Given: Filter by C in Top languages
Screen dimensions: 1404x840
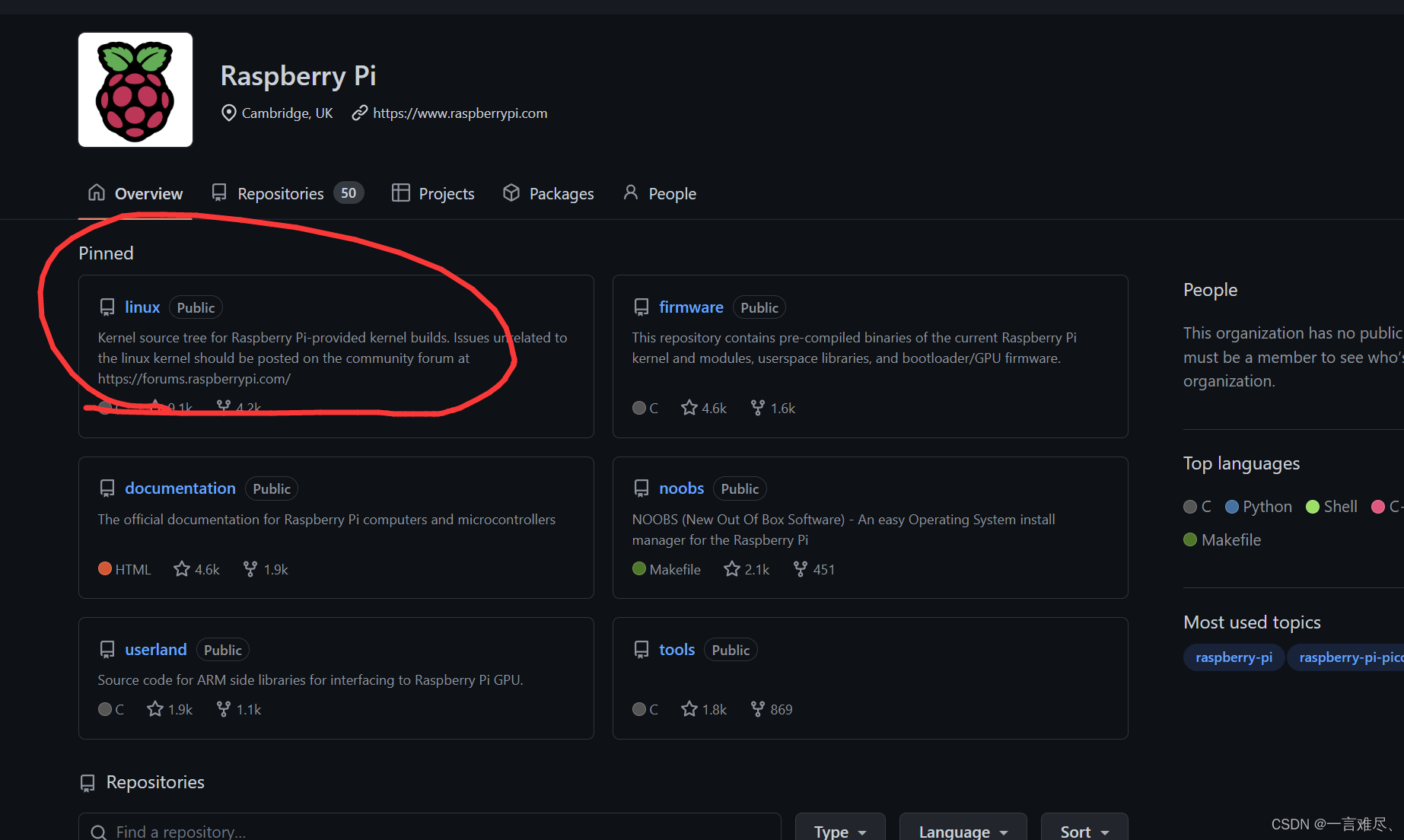Looking at the screenshot, I should coord(1198,507).
